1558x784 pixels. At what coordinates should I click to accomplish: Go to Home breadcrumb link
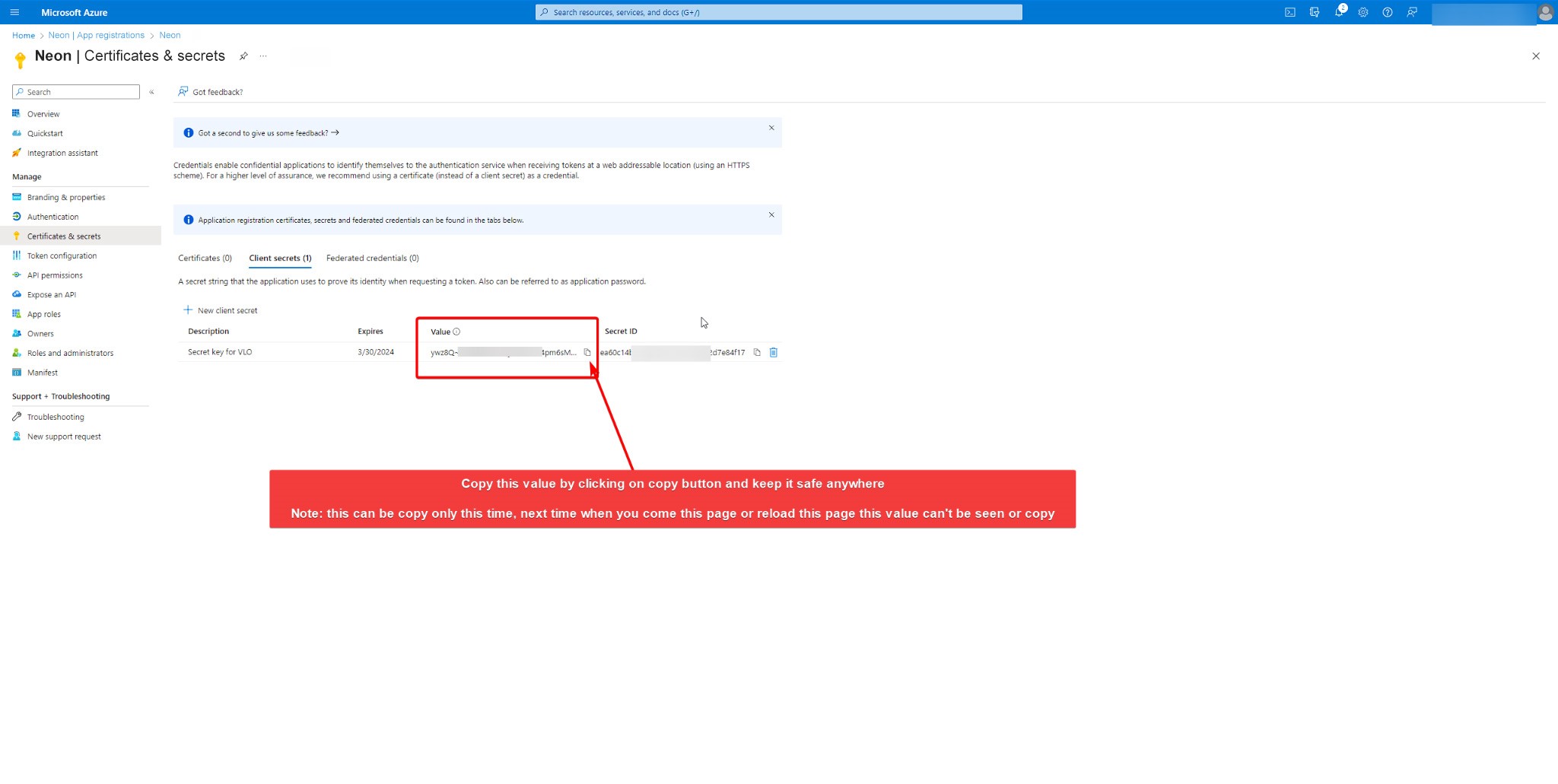(x=23, y=35)
